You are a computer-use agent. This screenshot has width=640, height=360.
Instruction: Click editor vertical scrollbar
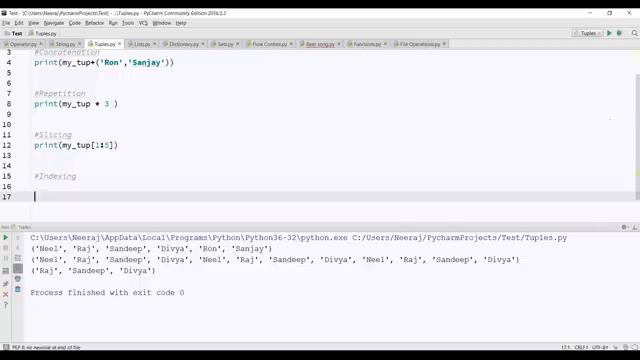[637, 137]
